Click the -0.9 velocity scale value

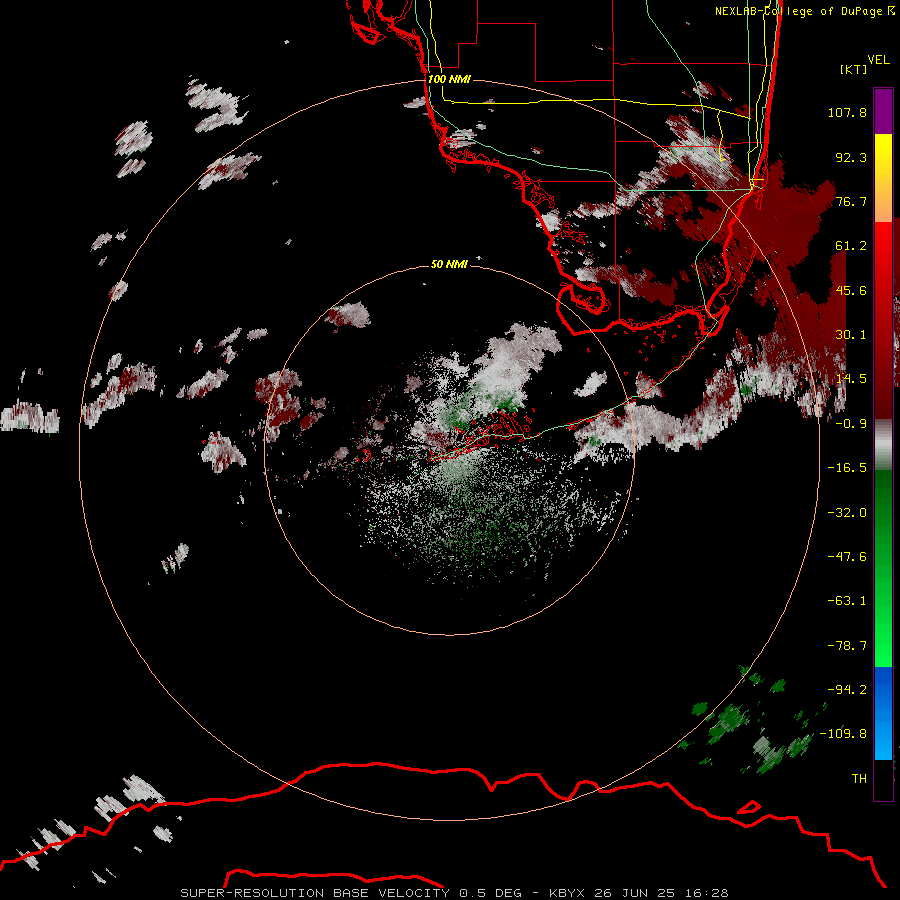pyautogui.click(x=851, y=424)
